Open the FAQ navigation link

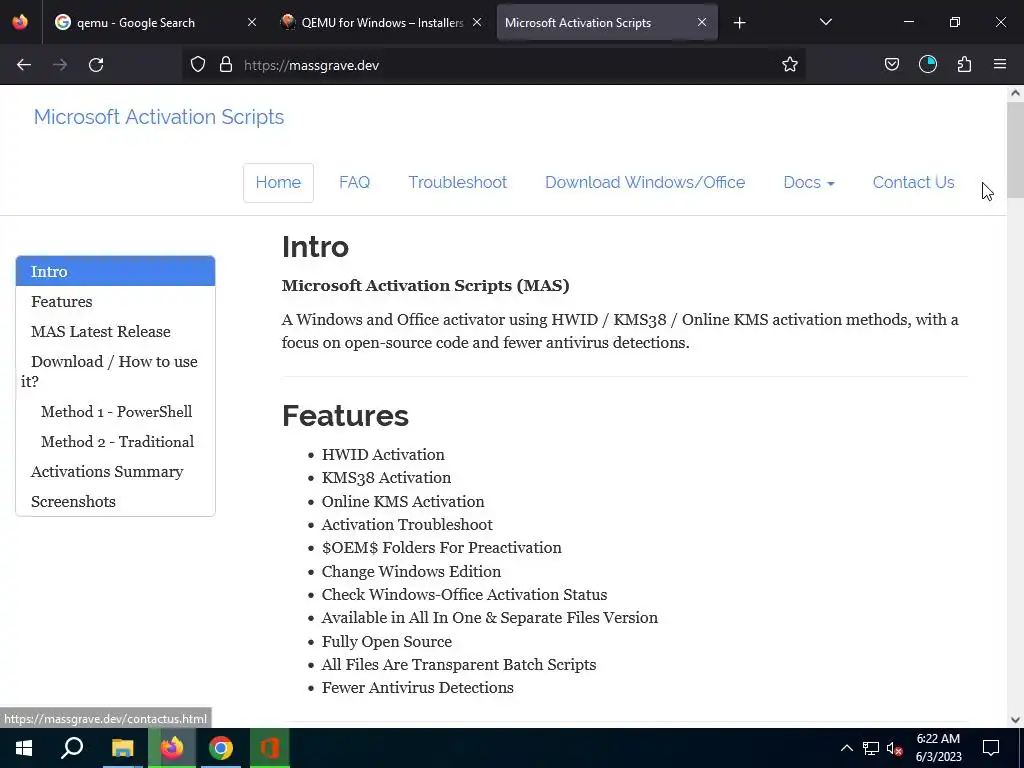[x=355, y=182]
